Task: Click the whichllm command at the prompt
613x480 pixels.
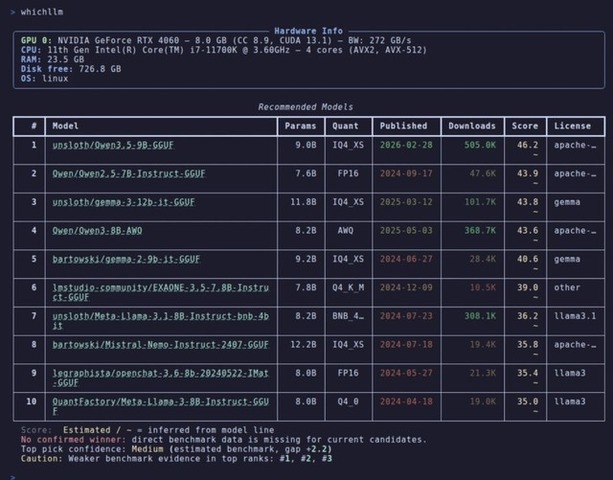Action: tap(42, 12)
